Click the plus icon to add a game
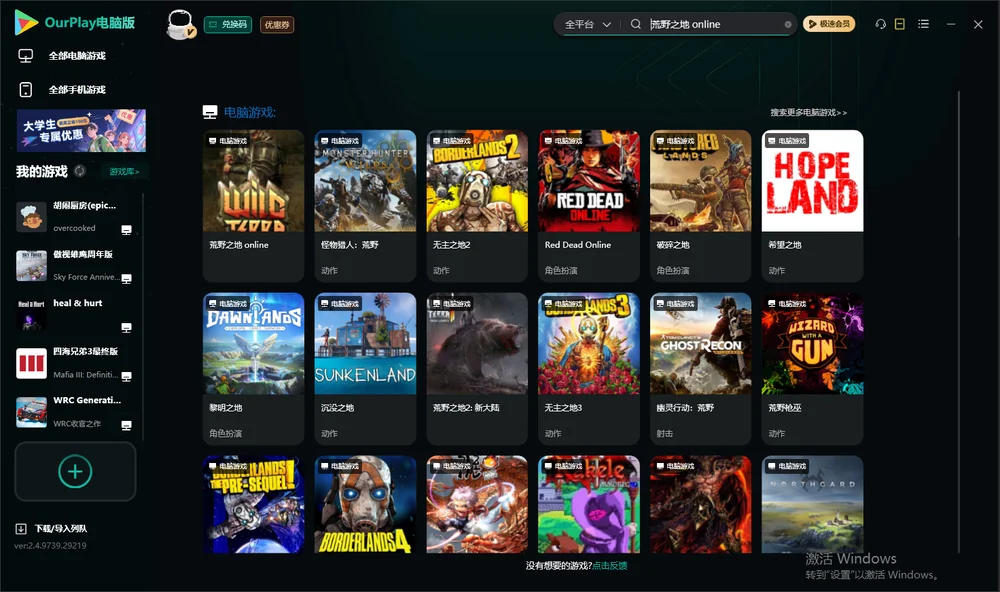Image resolution: width=1000 pixels, height=592 pixels. [x=75, y=471]
